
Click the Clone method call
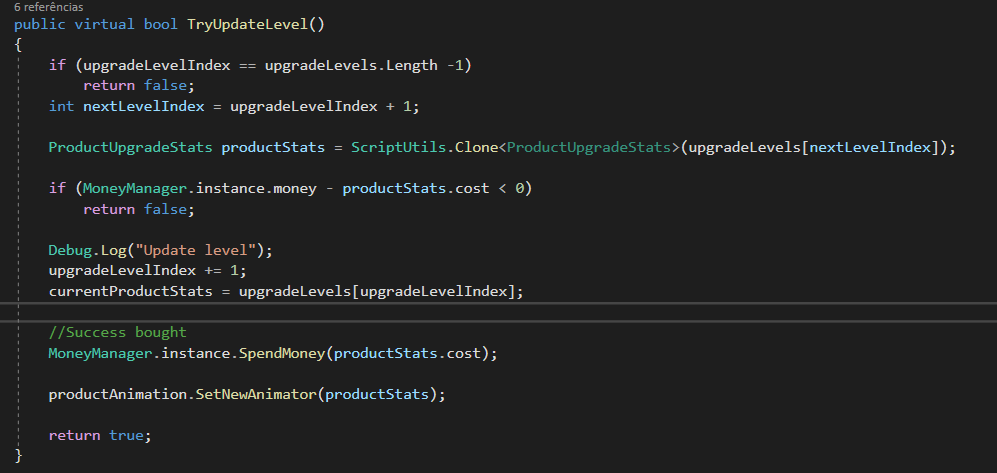tap(476, 147)
